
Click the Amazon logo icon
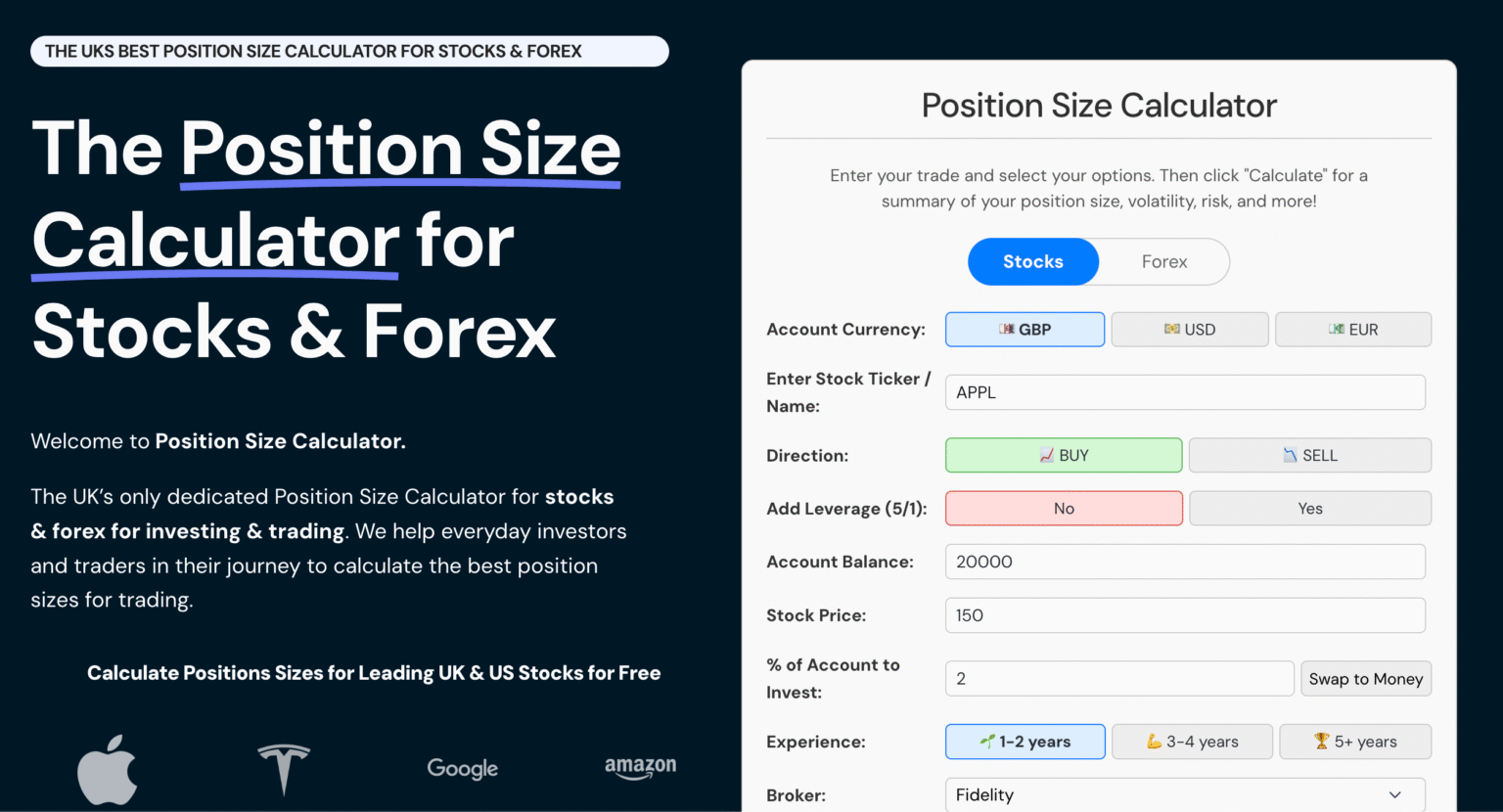(x=640, y=768)
